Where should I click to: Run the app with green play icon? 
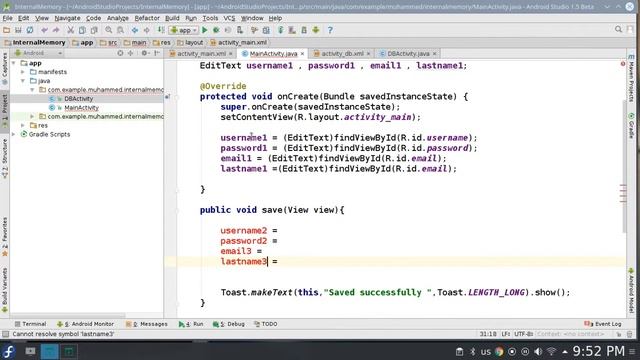[205, 30]
